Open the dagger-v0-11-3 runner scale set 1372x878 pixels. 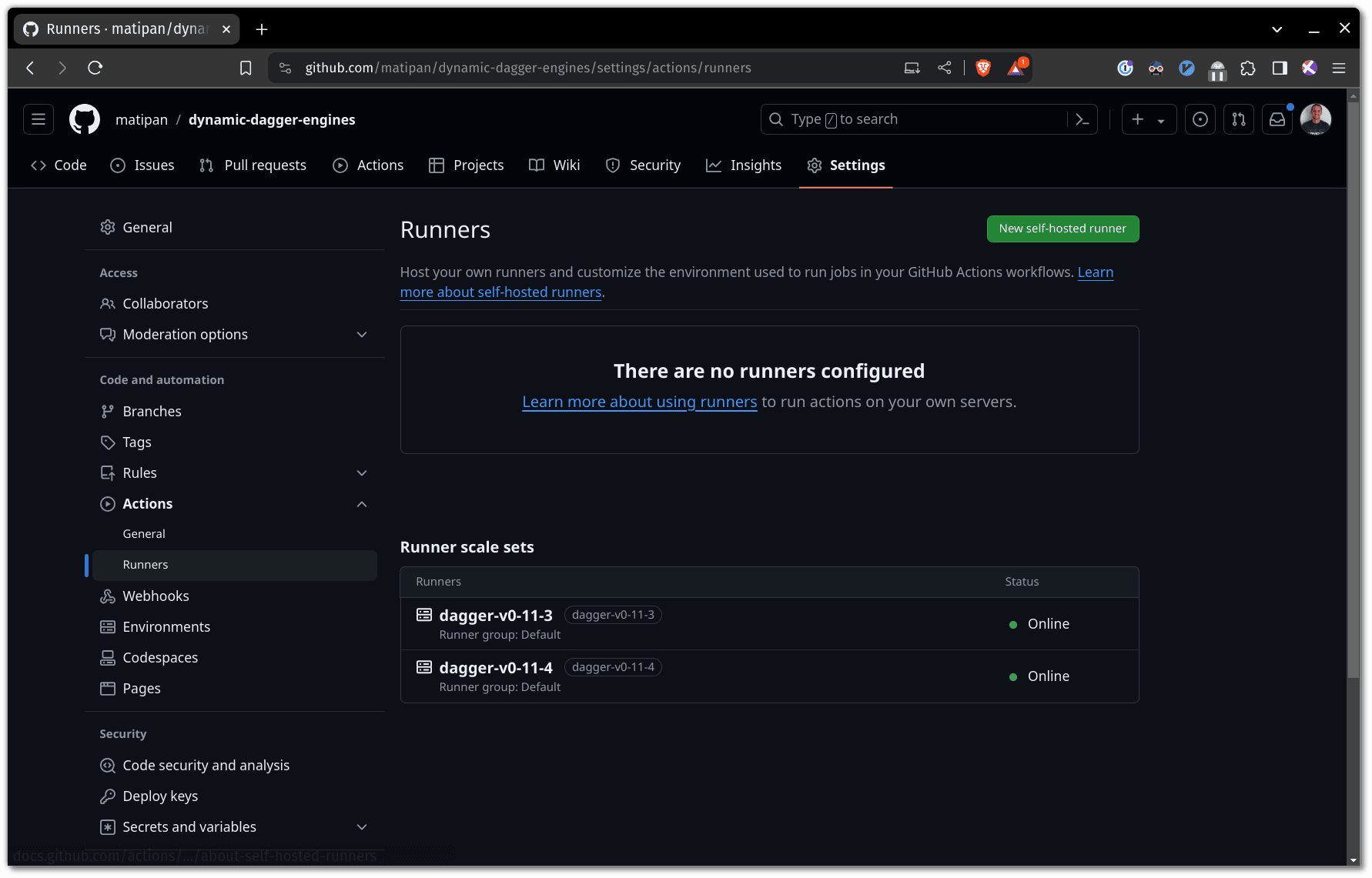coord(495,616)
